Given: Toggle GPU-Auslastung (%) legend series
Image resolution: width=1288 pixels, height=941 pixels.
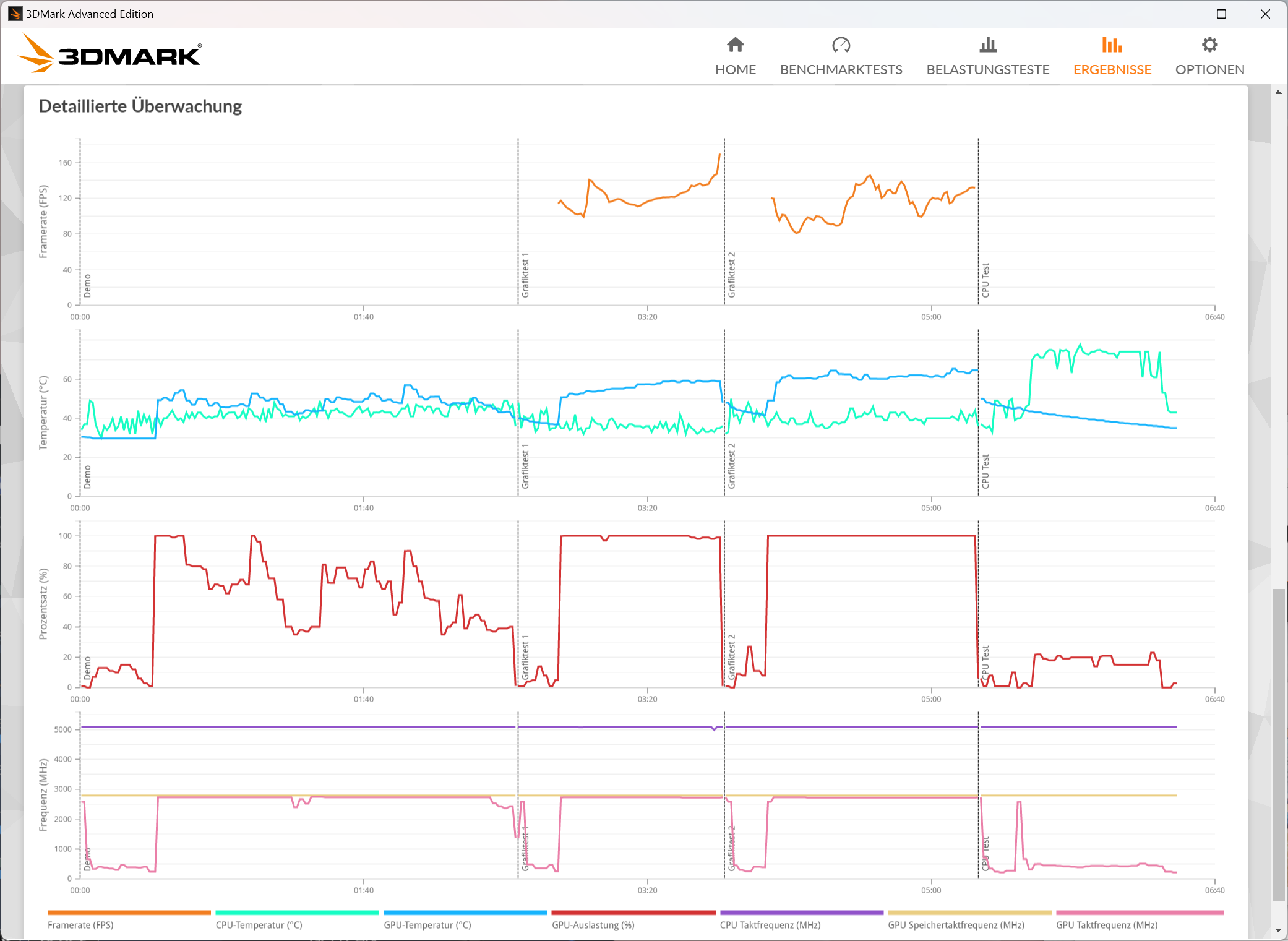Looking at the screenshot, I should click(593, 925).
